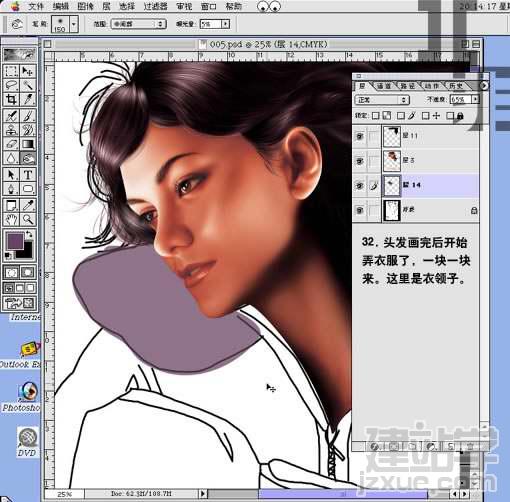Click the layer opacity 65% field
510x502 pixels.
[460, 99]
